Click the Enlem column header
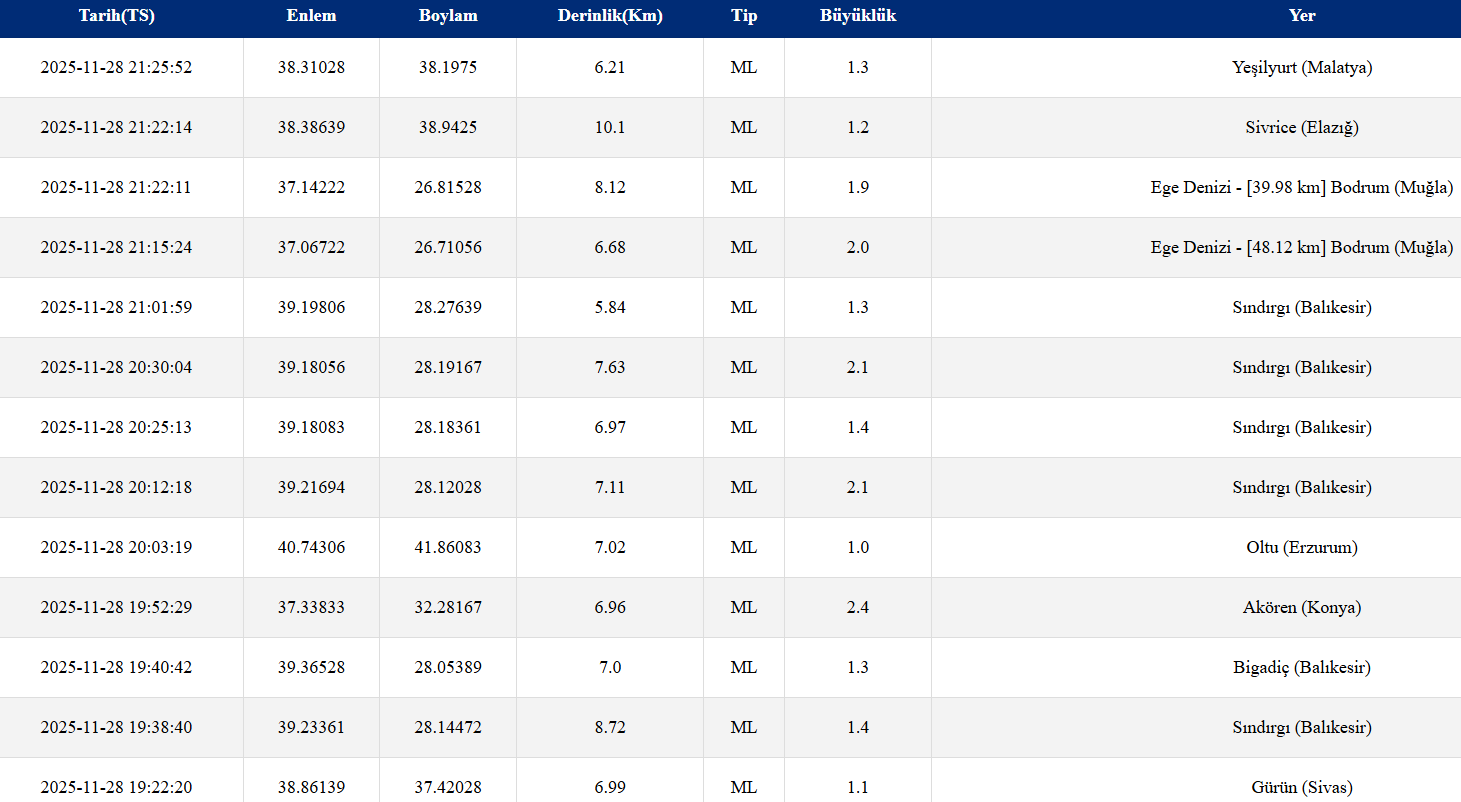 click(x=311, y=16)
